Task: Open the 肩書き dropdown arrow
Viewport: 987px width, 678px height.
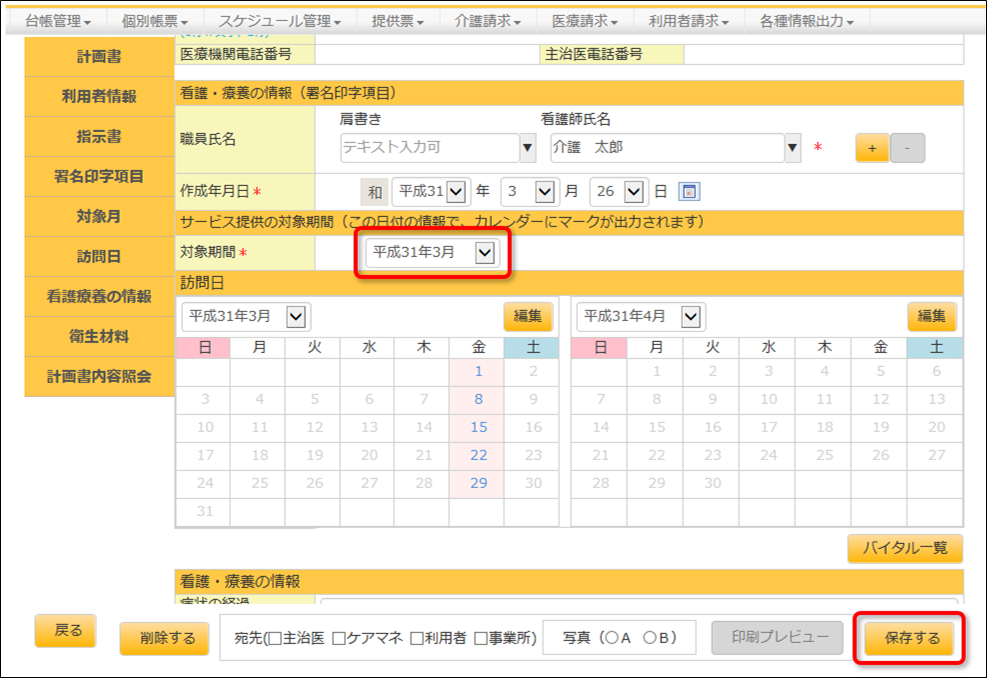Action: tap(527, 148)
